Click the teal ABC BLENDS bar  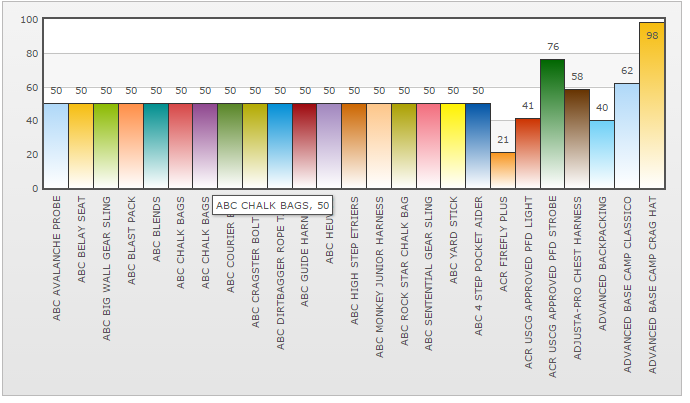[x=156, y=146]
